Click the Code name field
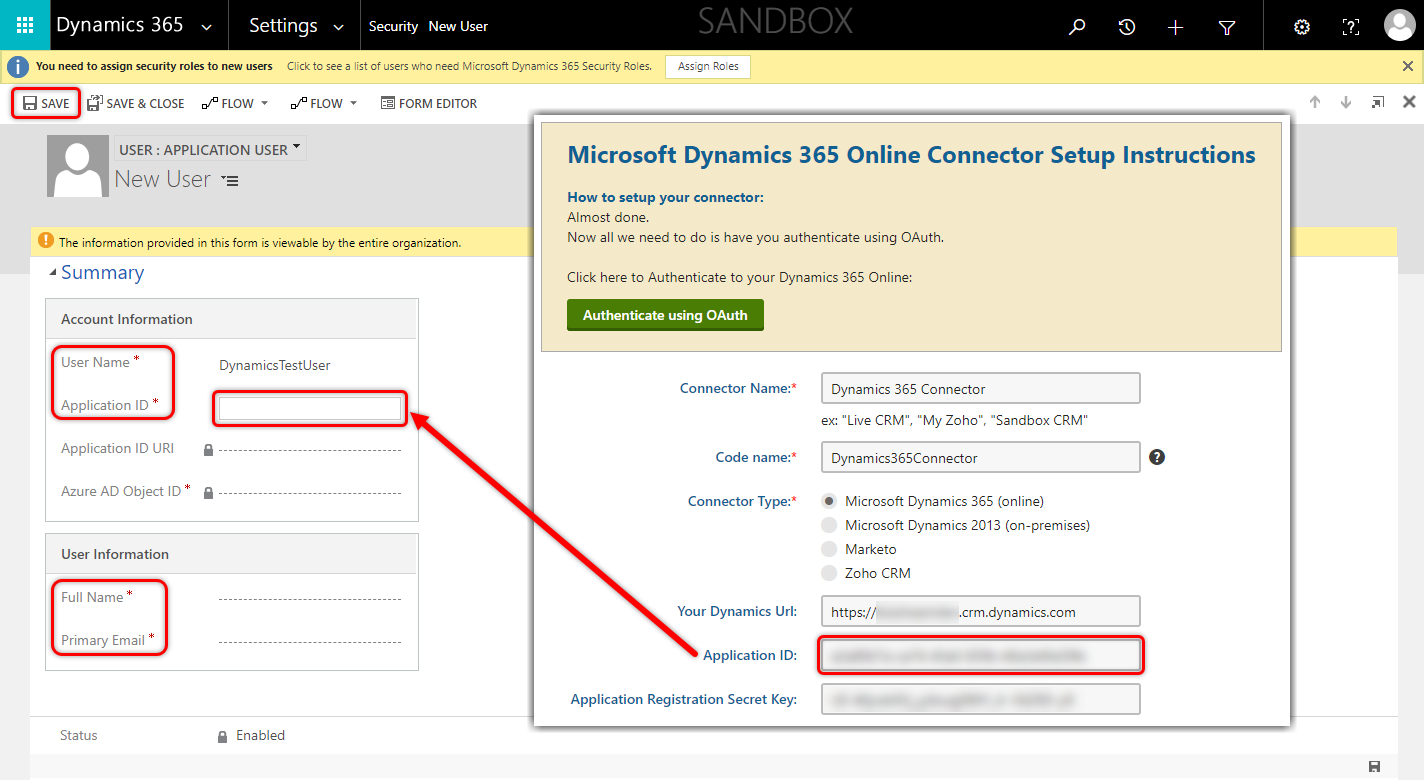Image resolution: width=1424 pixels, height=780 pixels. pos(980,458)
